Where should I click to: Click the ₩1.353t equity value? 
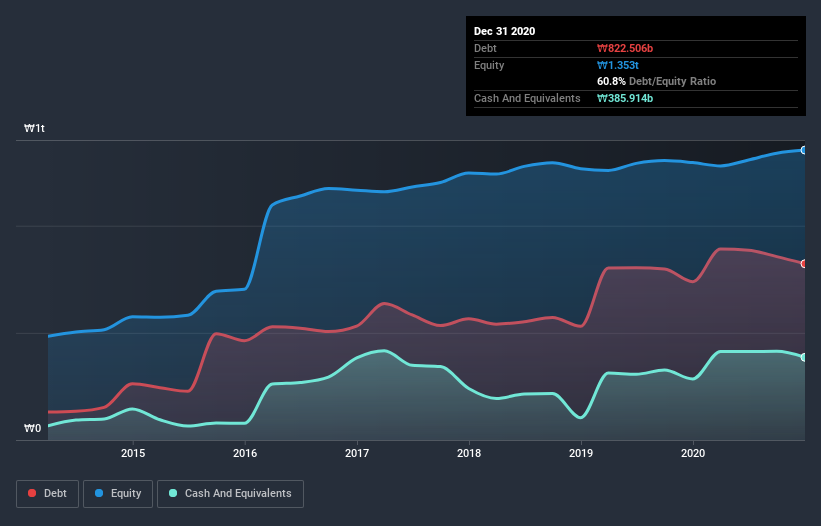click(x=618, y=65)
